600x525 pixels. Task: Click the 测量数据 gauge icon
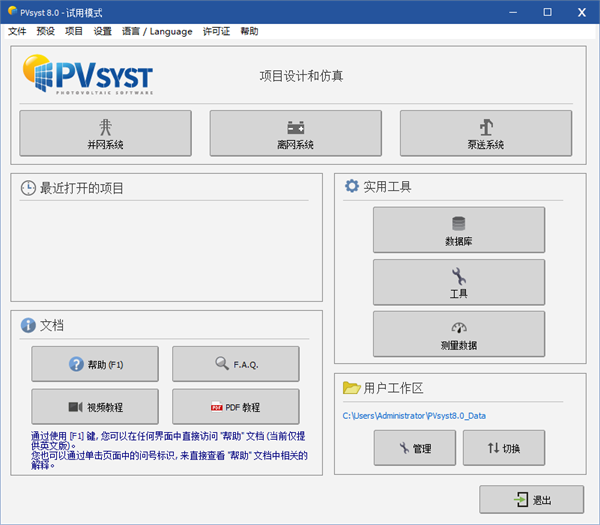tap(459, 328)
